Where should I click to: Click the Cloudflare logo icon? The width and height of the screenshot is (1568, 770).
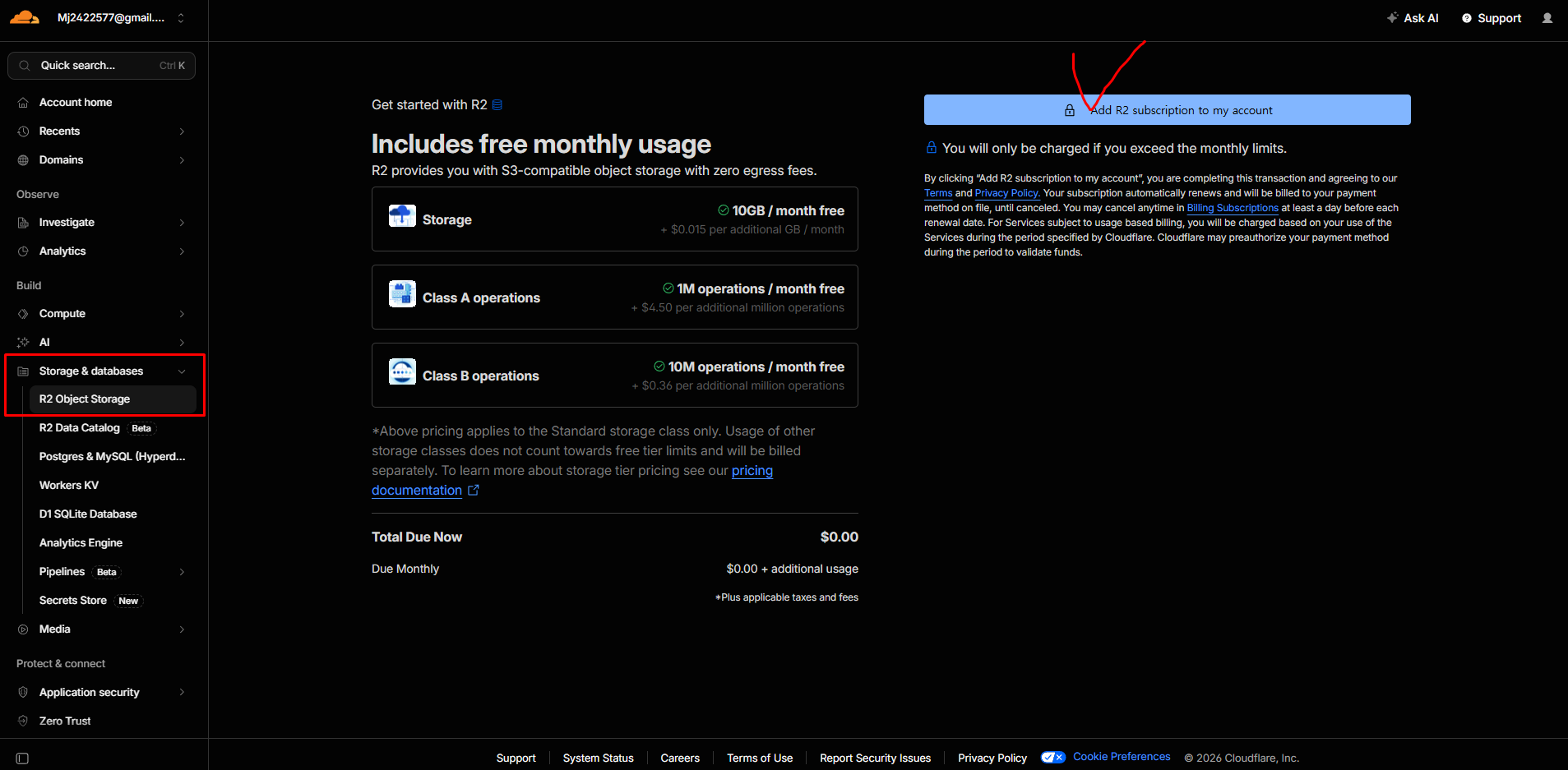(x=25, y=17)
